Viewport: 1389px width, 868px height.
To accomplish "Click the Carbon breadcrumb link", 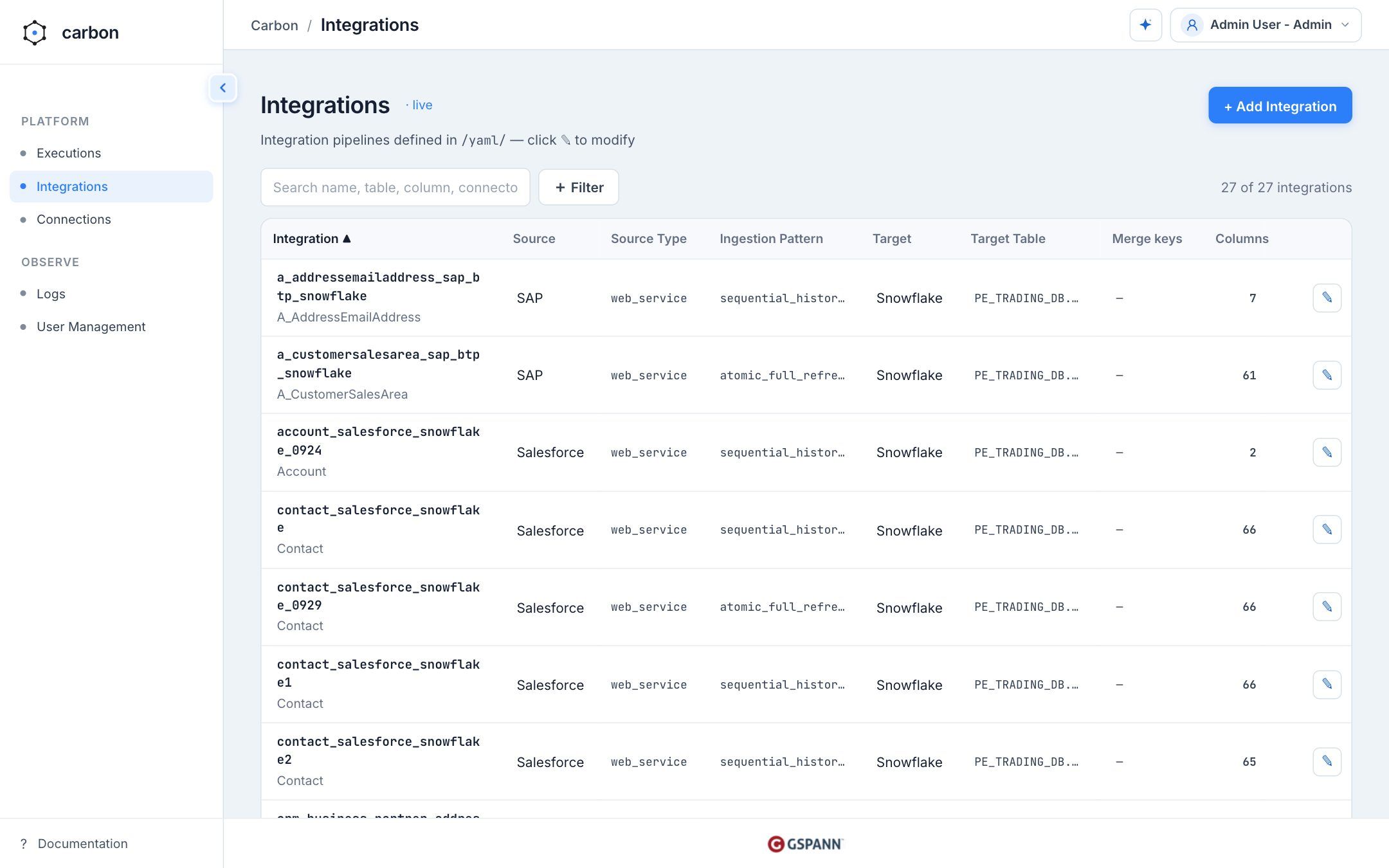I will pos(275,25).
